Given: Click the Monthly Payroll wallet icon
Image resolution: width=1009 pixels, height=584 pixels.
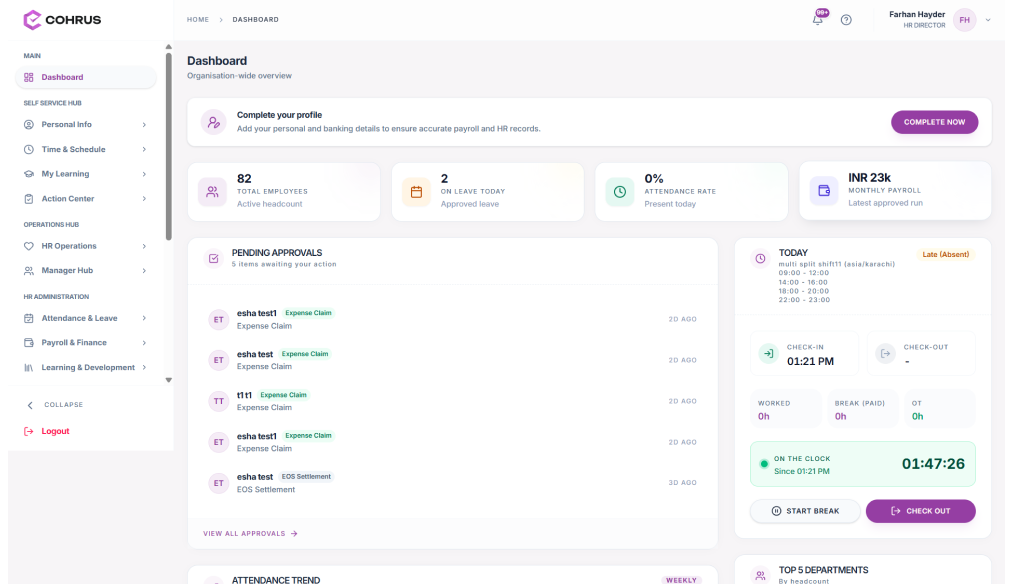Looking at the screenshot, I should (x=824, y=190).
